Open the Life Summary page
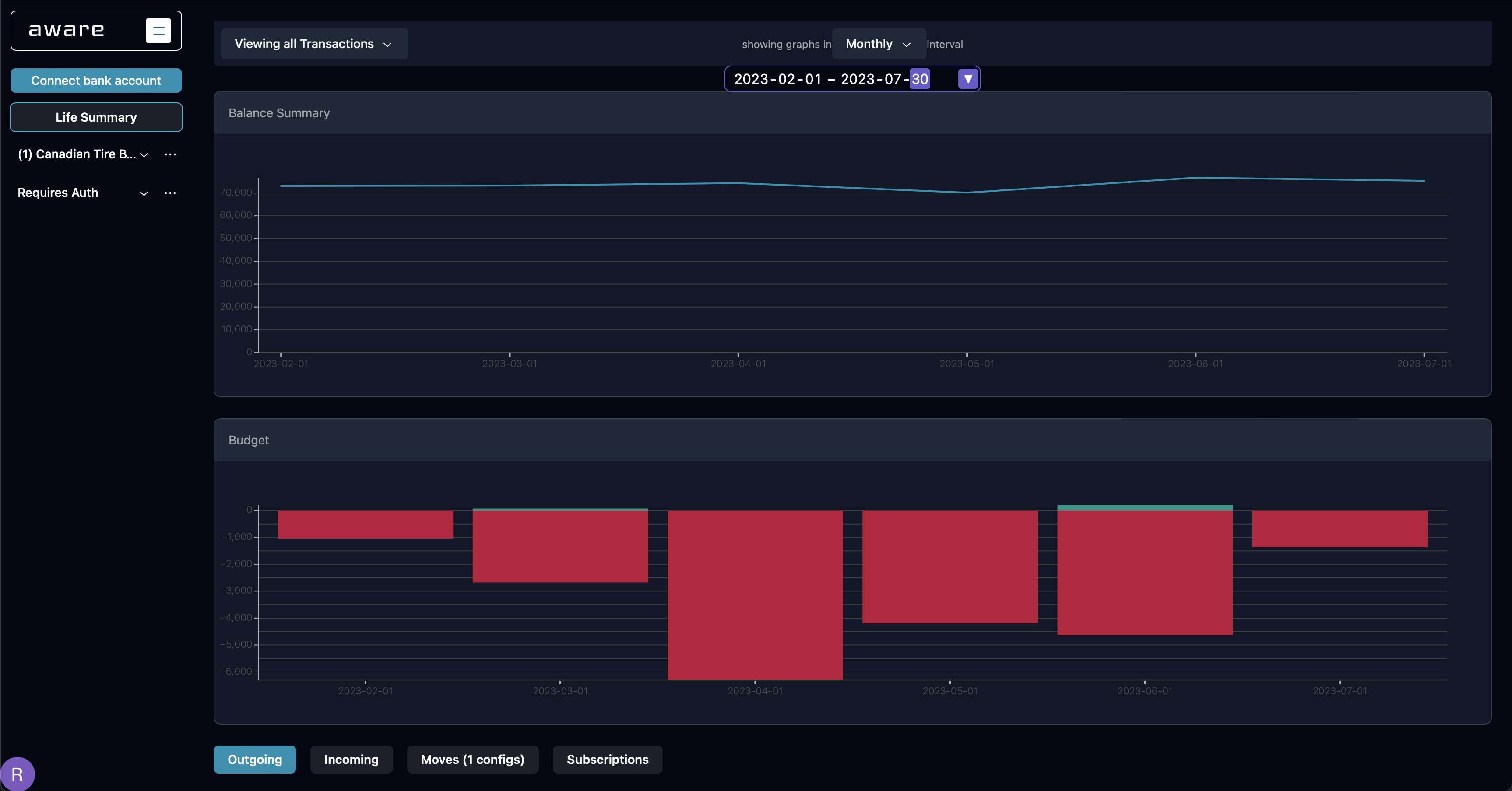This screenshot has height=791, width=1512. click(96, 117)
